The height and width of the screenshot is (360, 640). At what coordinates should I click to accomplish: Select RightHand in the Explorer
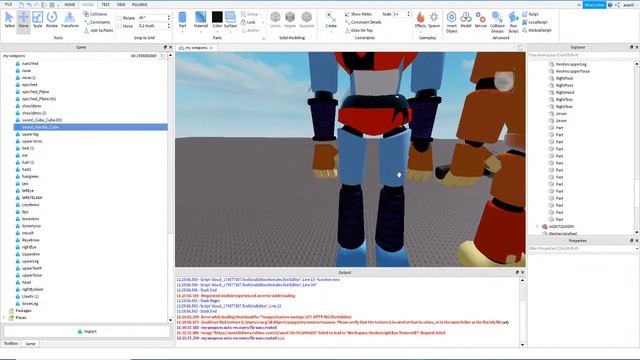[x=565, y=92]
